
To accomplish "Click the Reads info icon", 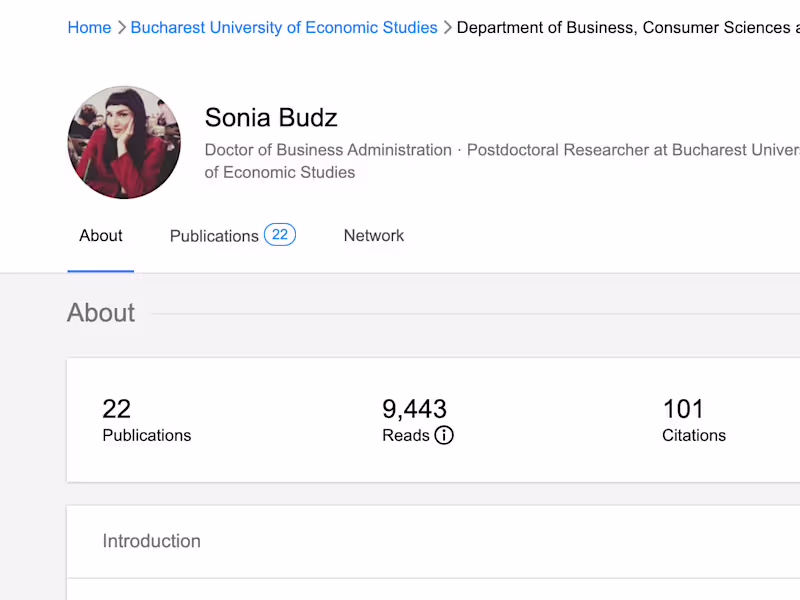I will click(444, 435).
